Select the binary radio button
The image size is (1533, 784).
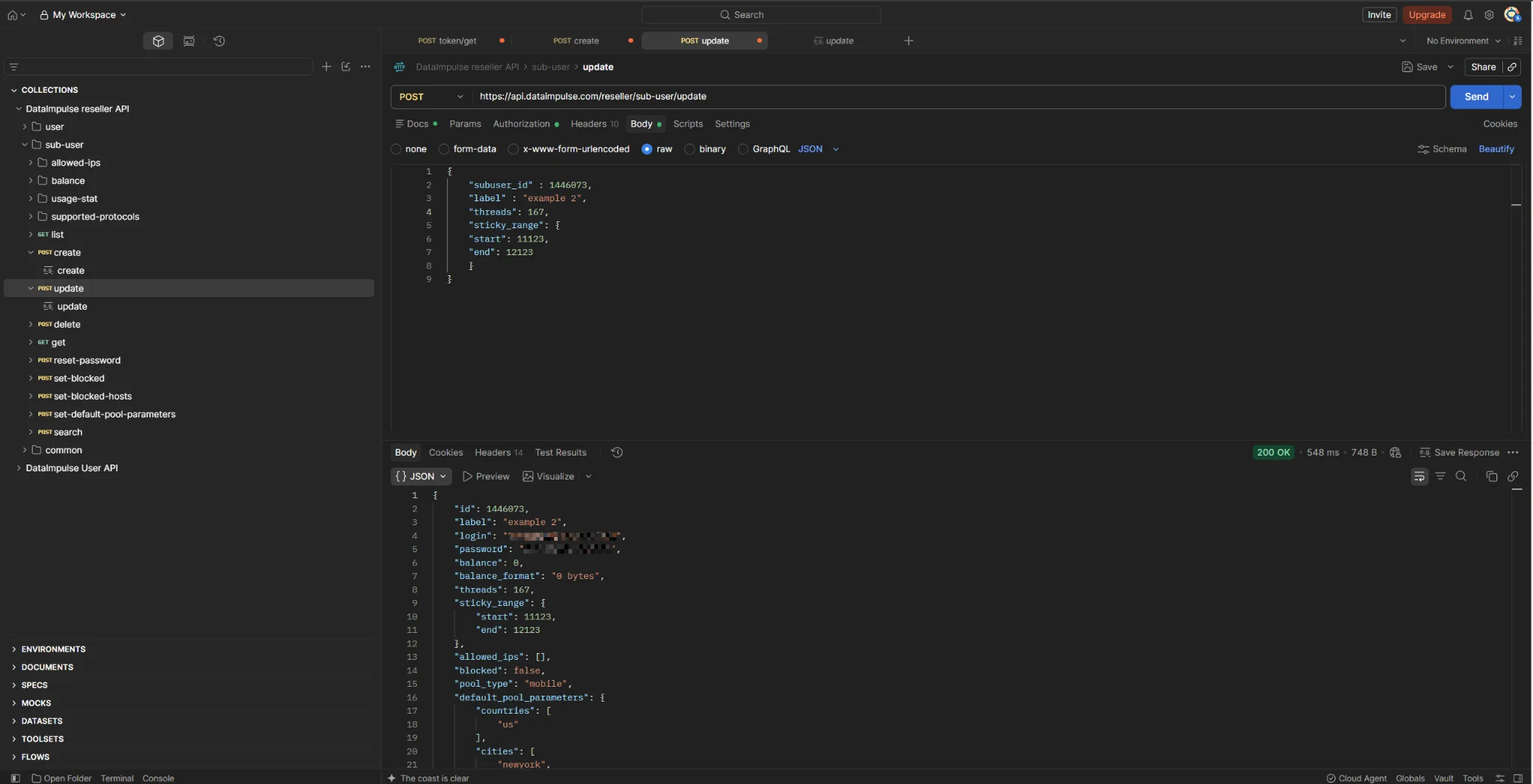[x=689, y=149]
